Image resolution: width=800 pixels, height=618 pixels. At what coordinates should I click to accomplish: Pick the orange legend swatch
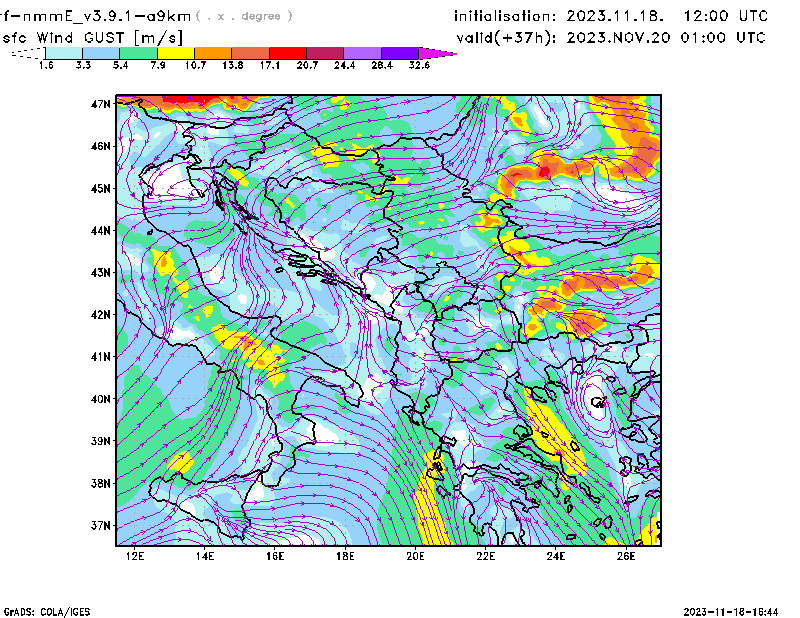pos(213,53)
